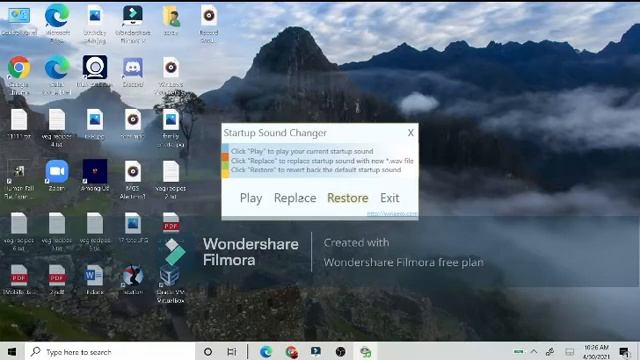Select the veg recipes 2 text file
The image size is (640, 360).
pyautogui.click(x=171, y=179)
